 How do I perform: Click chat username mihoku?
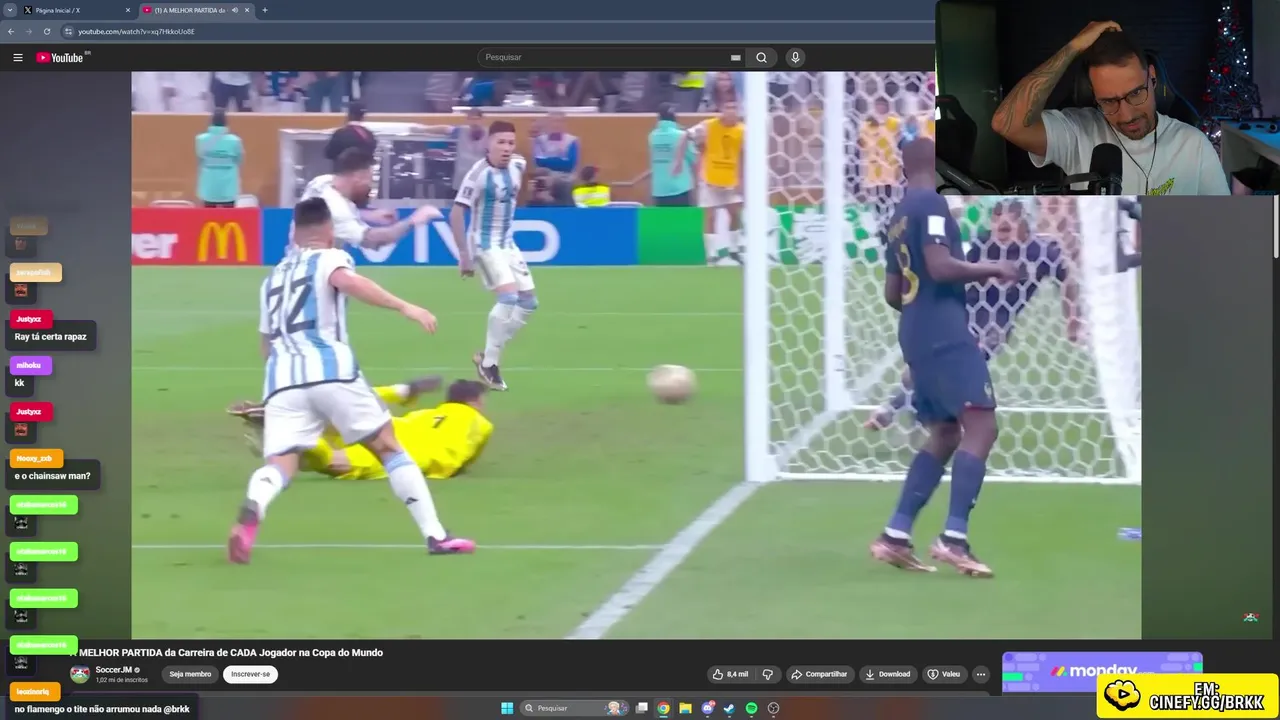[29, 365]
